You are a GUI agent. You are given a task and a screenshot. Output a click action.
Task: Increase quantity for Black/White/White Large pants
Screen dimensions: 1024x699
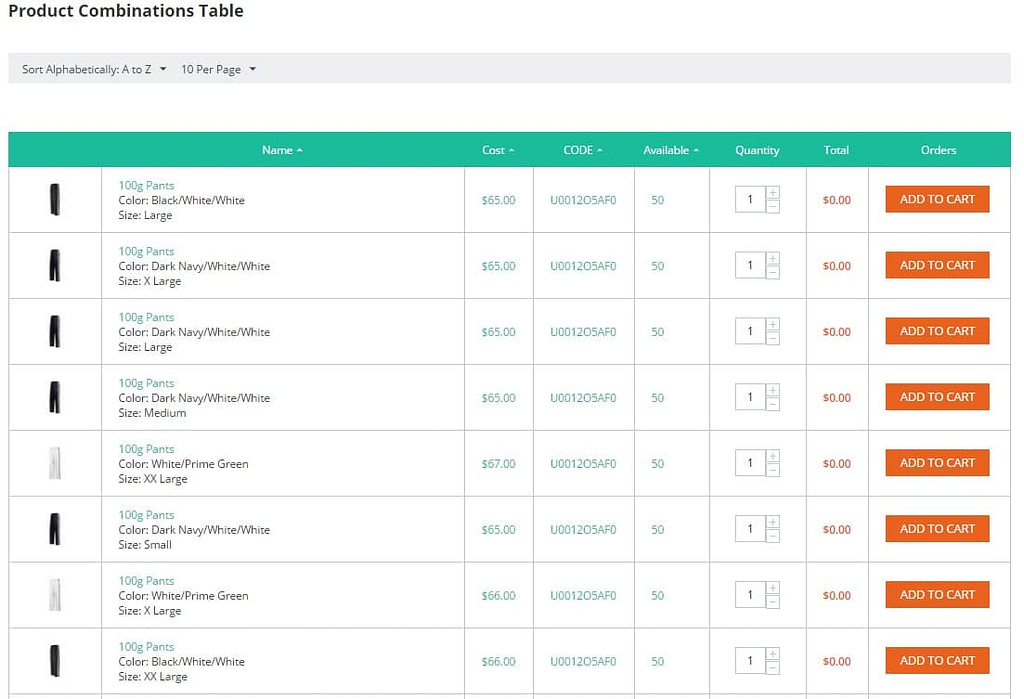pyautogui.click(x=773, y=193)
